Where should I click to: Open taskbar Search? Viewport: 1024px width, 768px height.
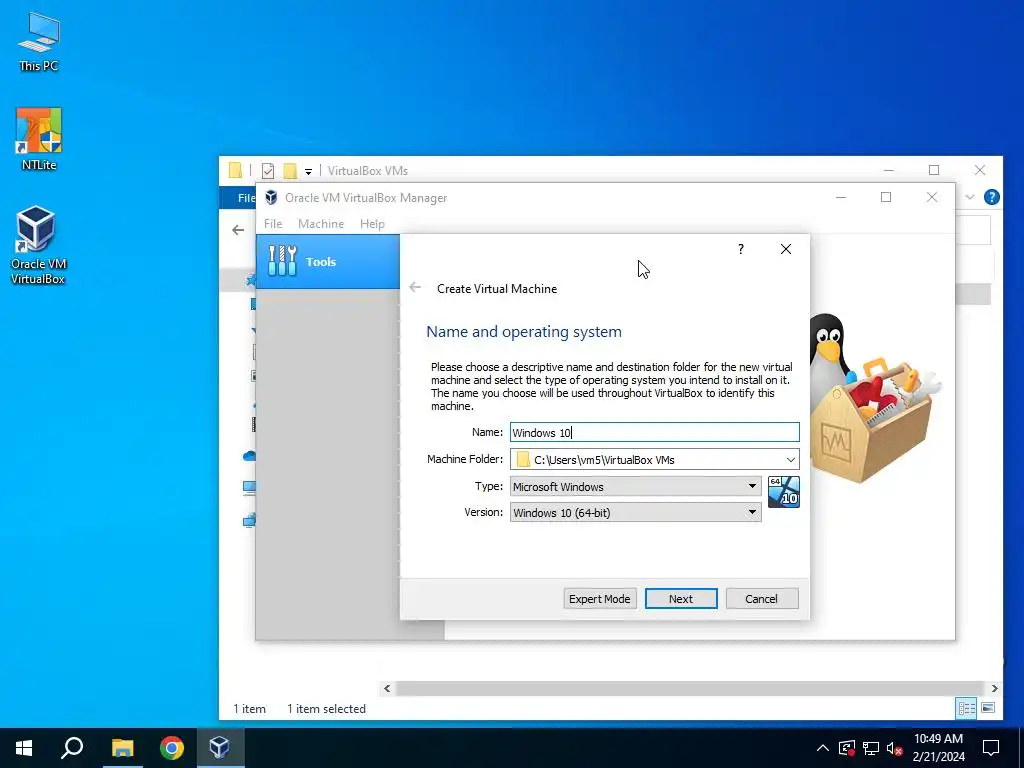72,748
